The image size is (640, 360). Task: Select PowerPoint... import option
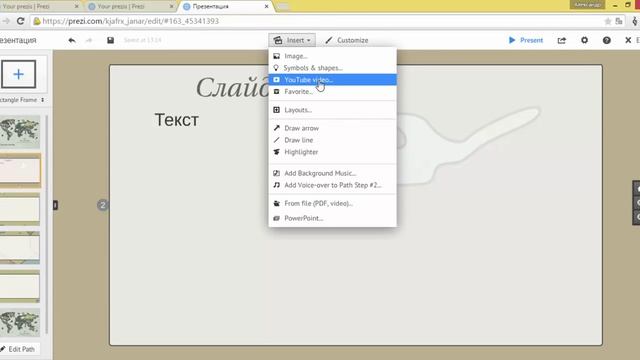(332, 218)
